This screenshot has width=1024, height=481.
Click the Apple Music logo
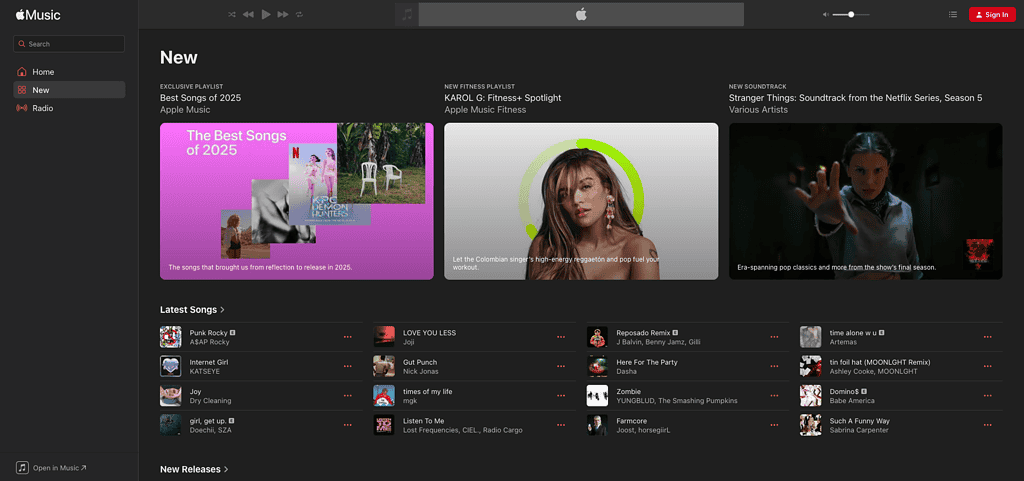pyautogui.click(x=38, y=14)
